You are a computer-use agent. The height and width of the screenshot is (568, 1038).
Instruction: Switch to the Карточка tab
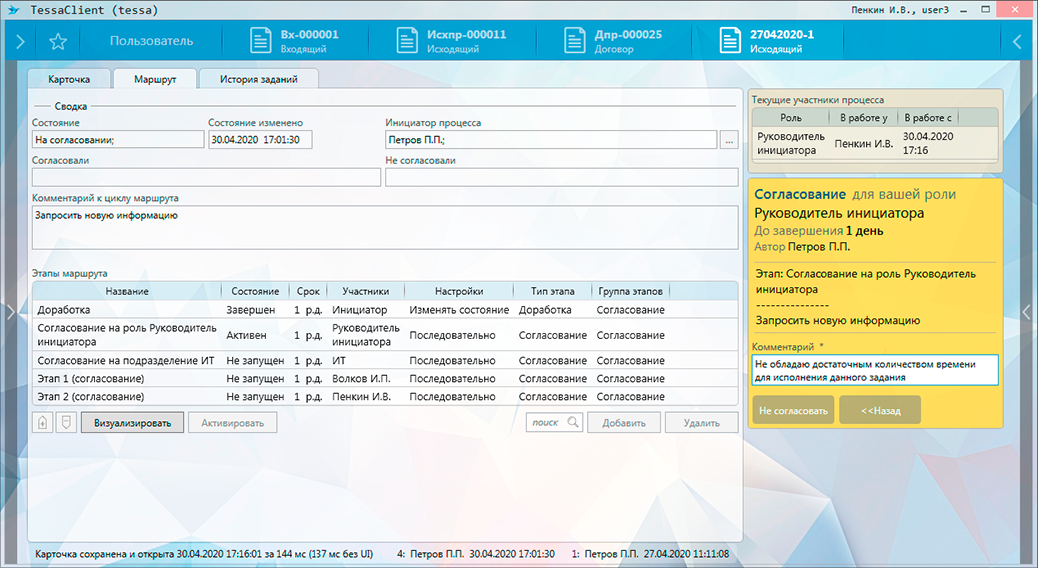[70, 79]
